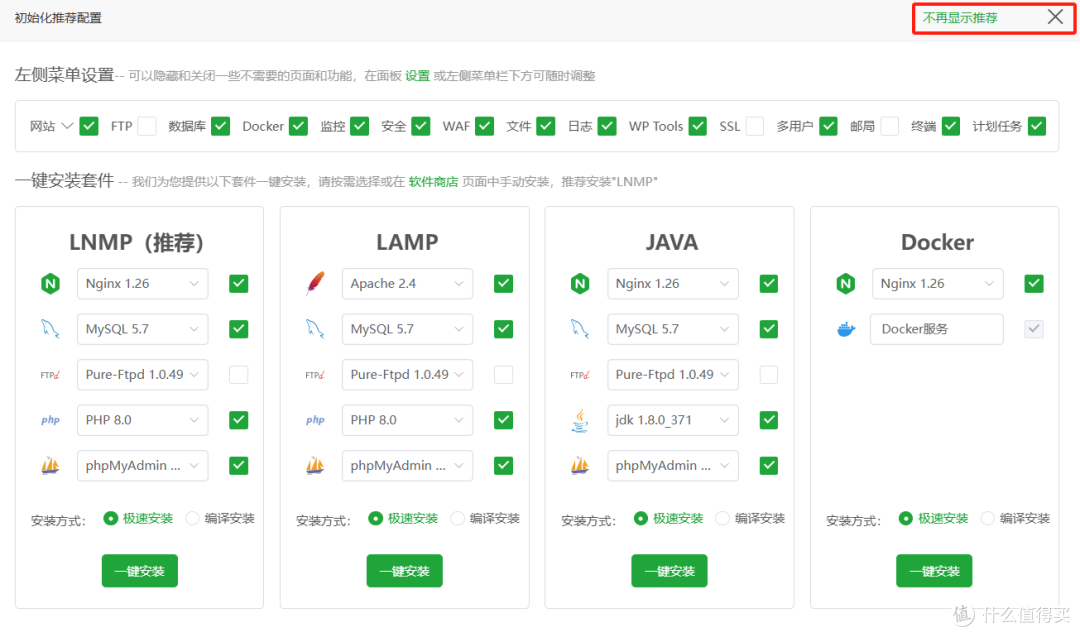Open Nginx 1.26 dropdown in LNMP card

[x=143, y=284]
